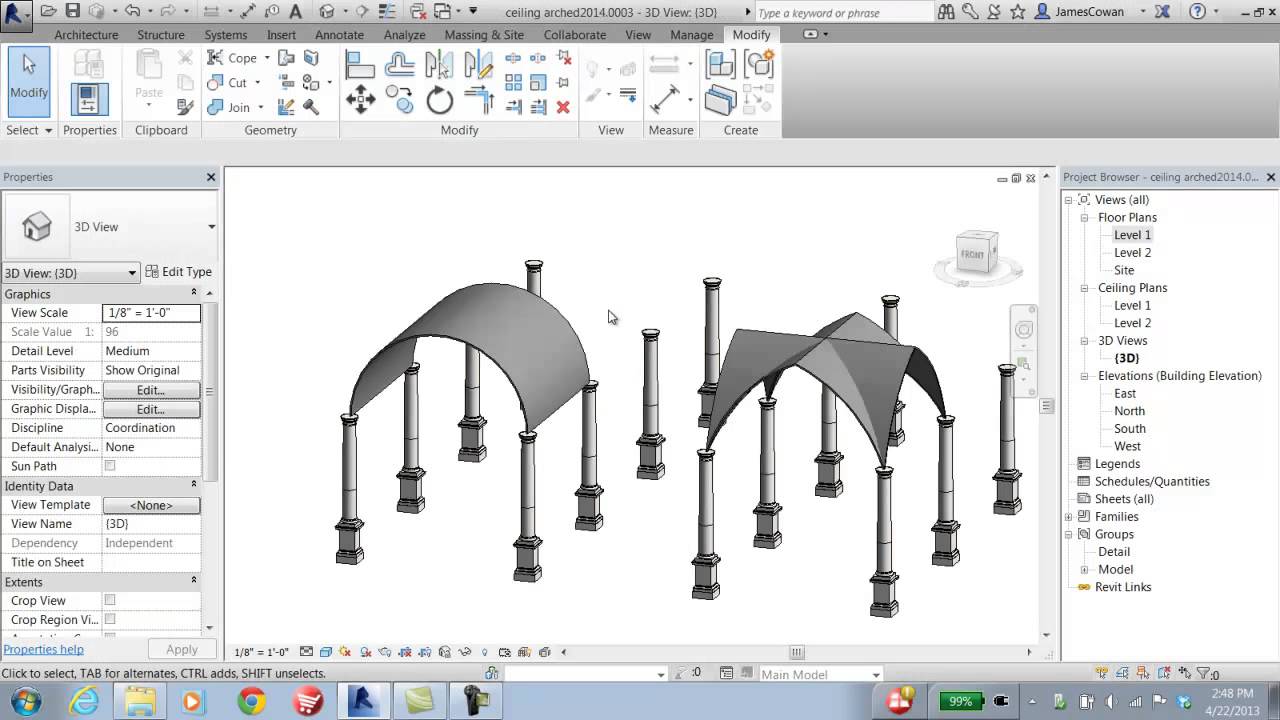
Task: Toggle Select Underlay Elements icon in status bar
Action: 1122,674
